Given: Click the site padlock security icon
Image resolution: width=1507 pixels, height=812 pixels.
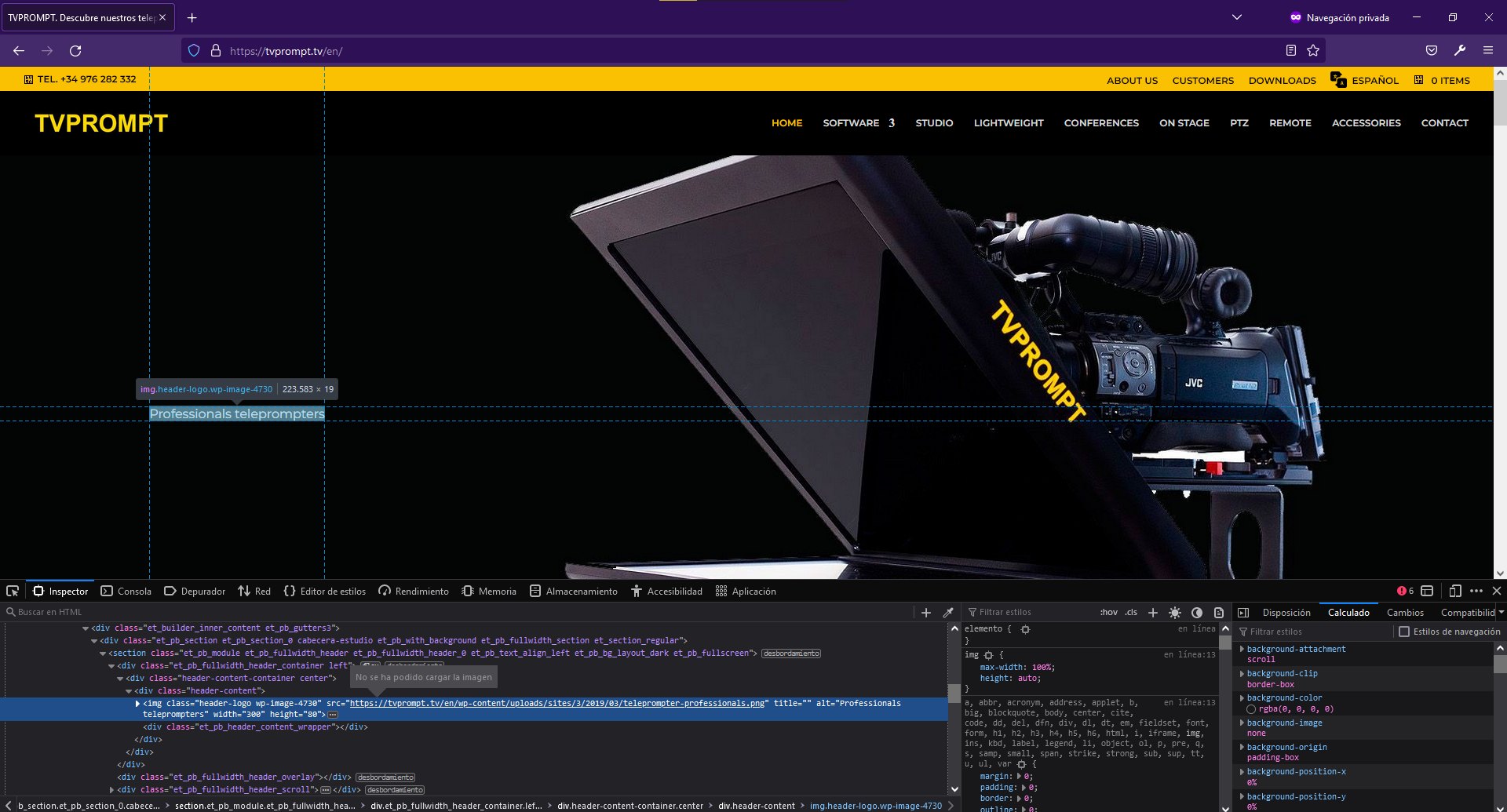Looking at the screenshot, I should coord(216,51).
